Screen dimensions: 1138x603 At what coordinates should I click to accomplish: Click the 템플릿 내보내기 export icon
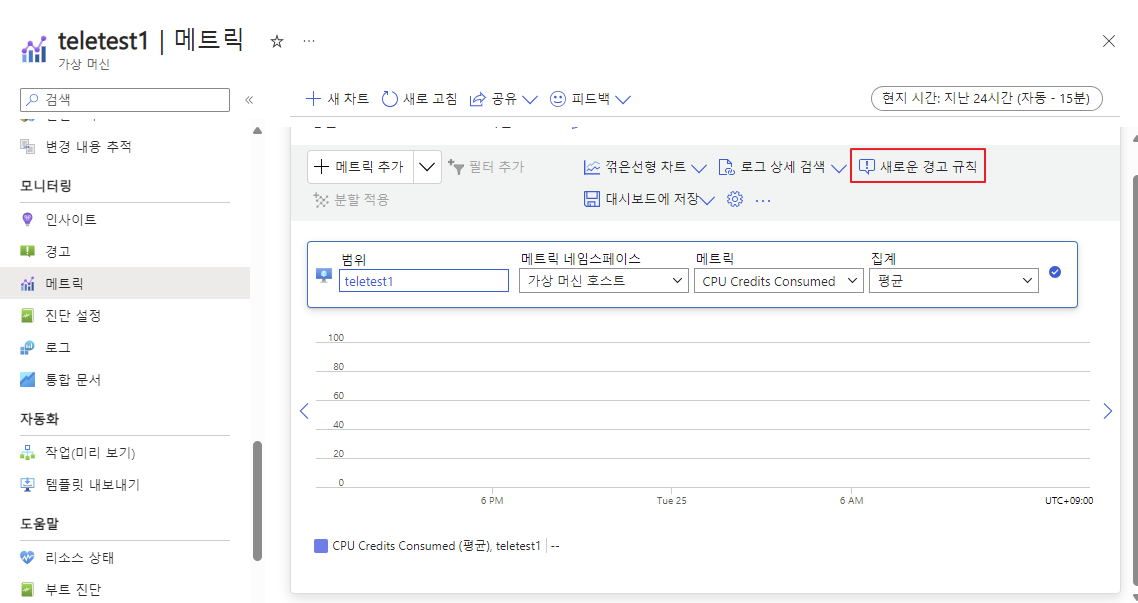[x=28, y=485]
